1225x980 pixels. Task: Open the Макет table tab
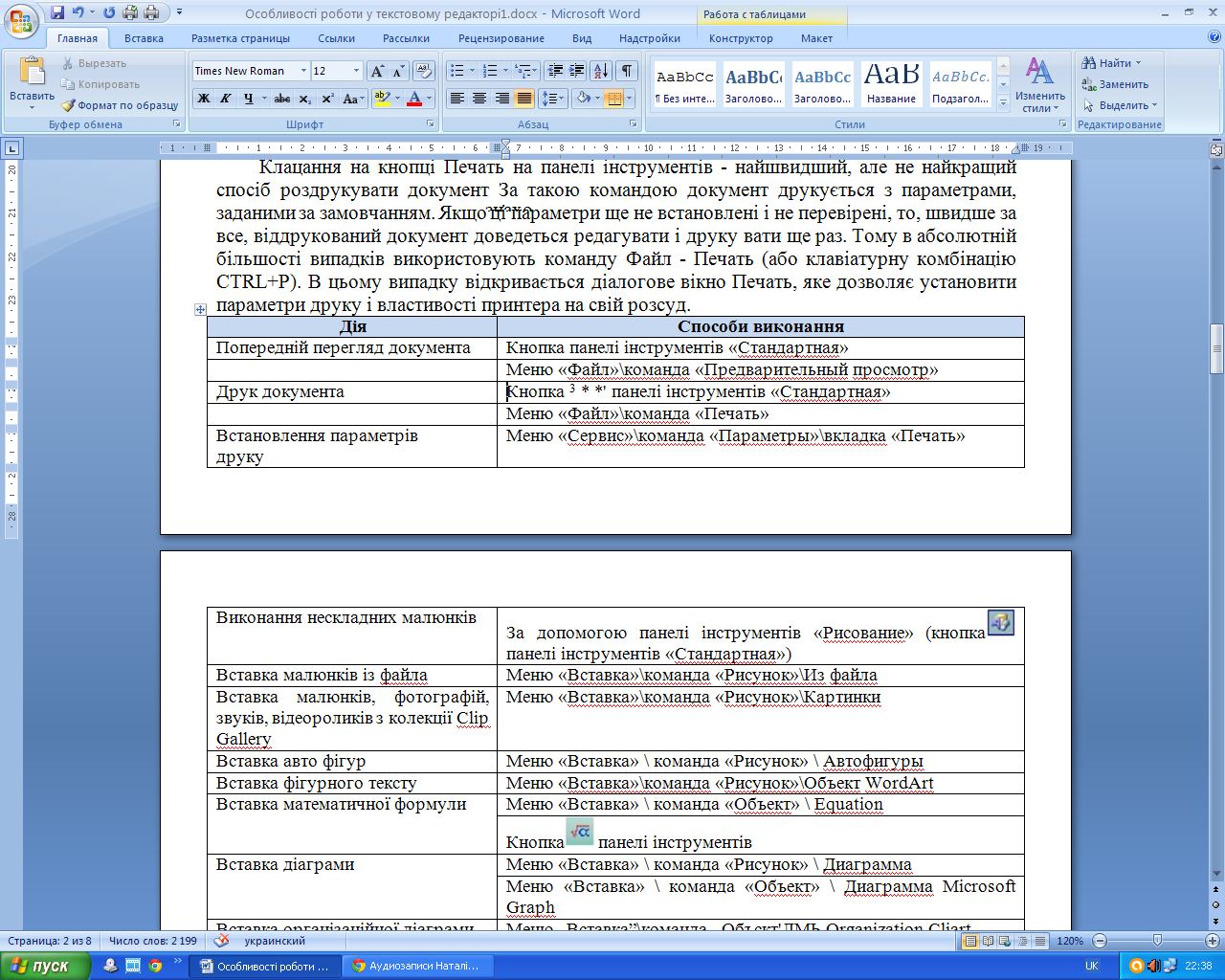click(816, 38)
